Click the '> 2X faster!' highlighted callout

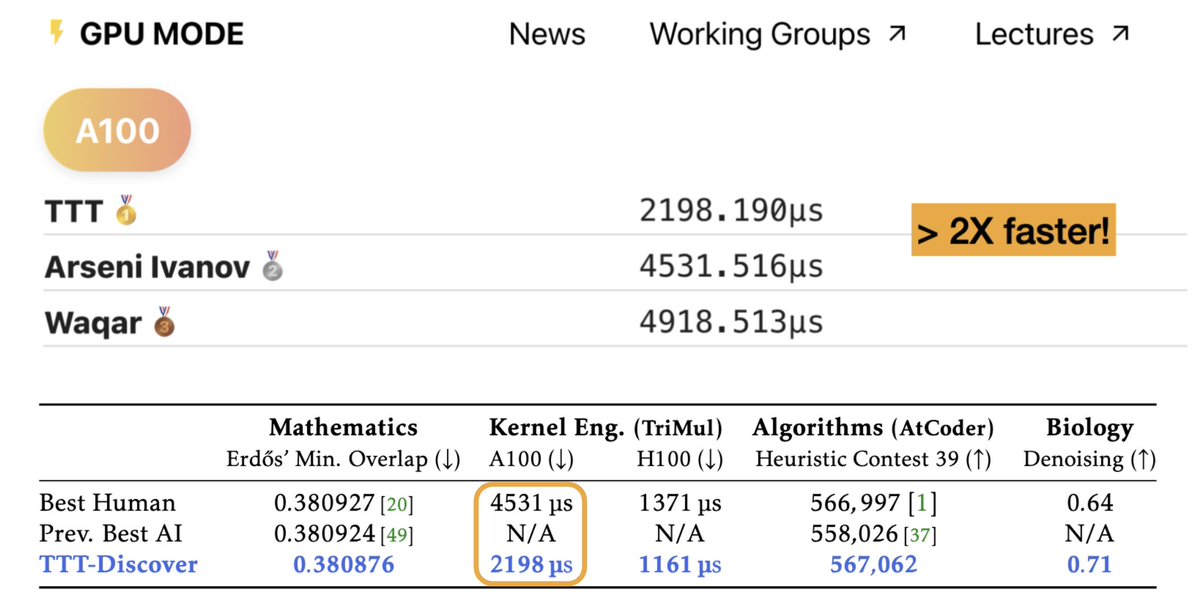pyautogui.click(x=1013, y=231)
